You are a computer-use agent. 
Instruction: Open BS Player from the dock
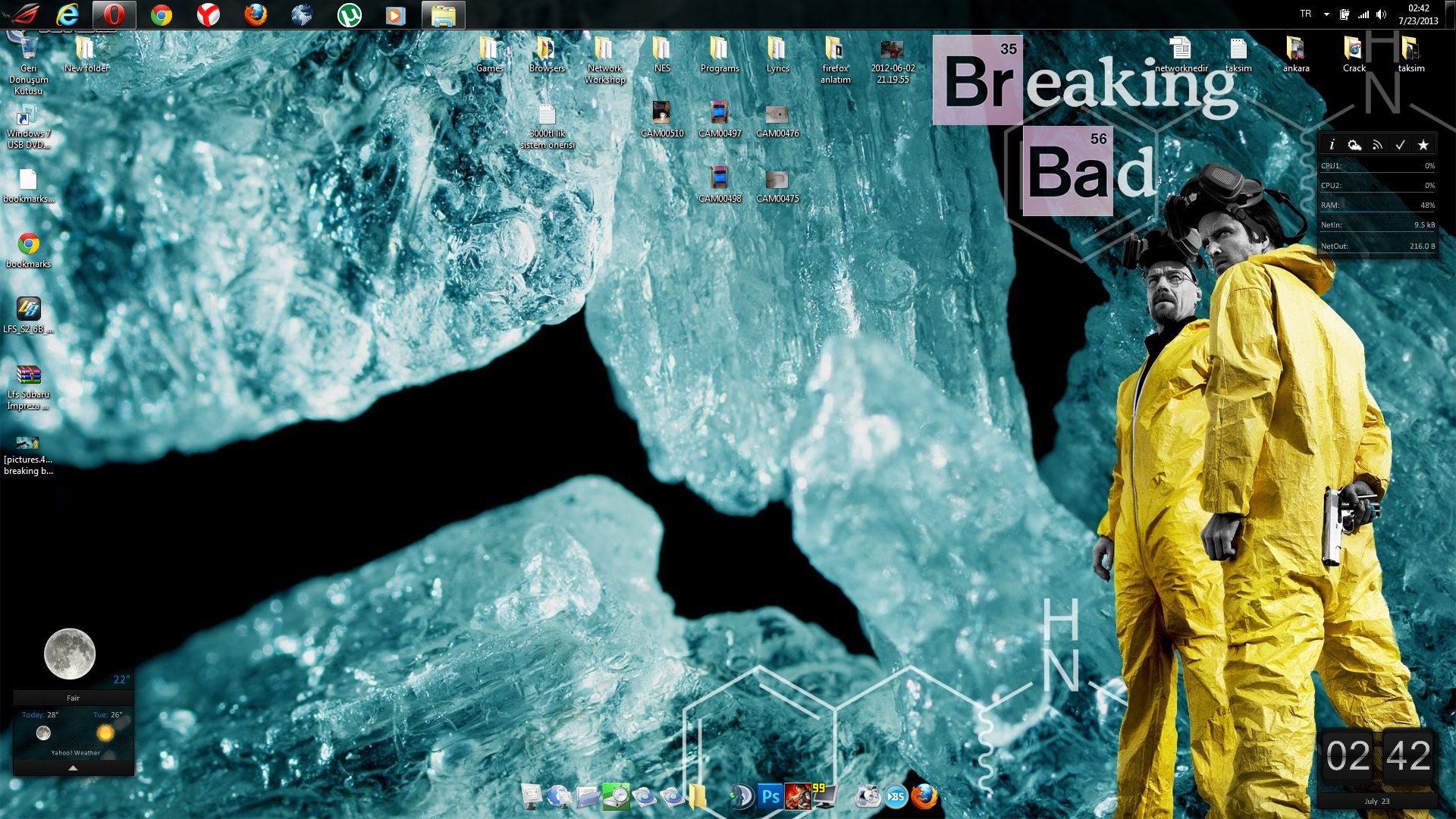896,796
